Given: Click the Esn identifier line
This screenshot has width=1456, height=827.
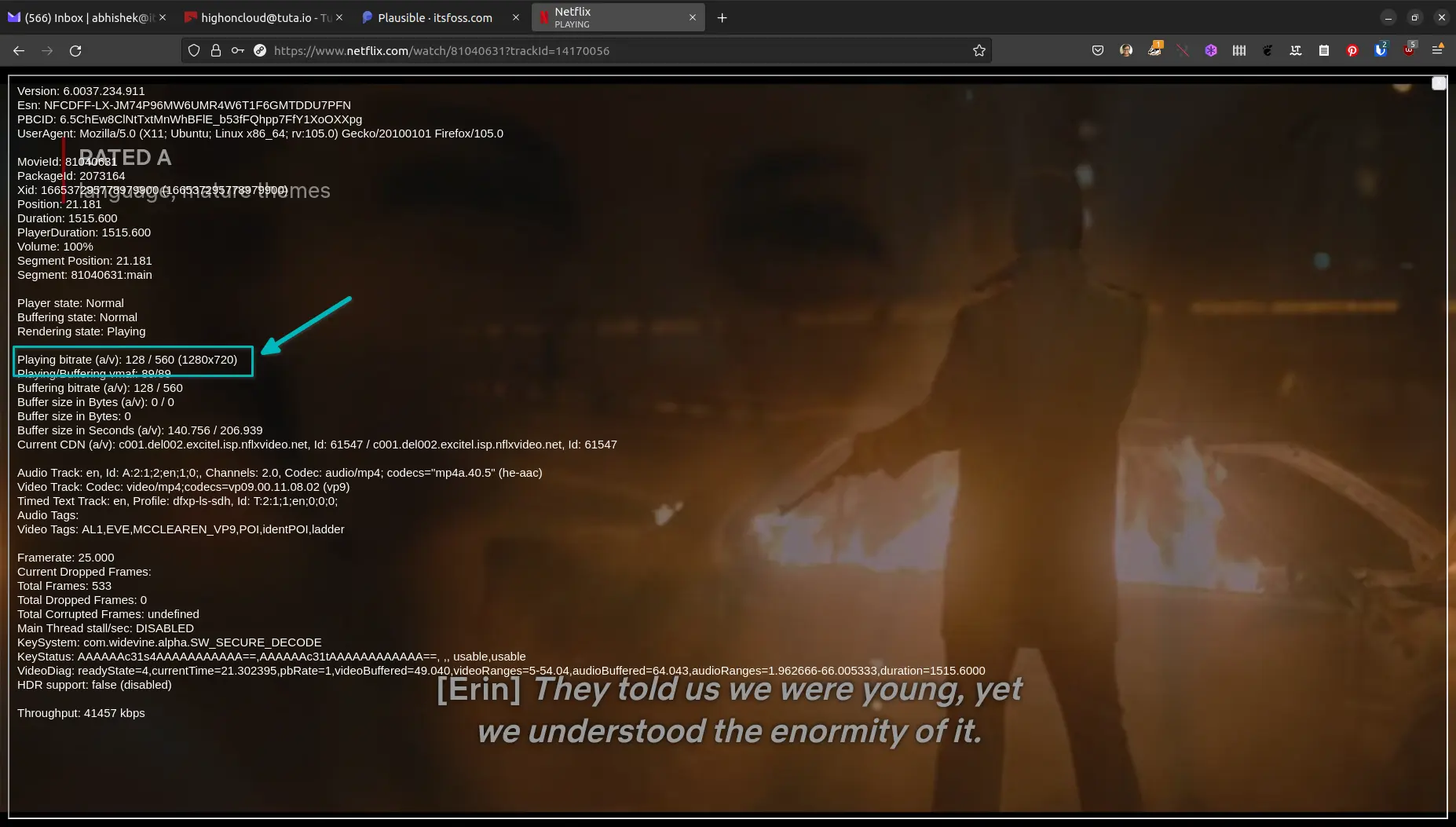Looking at the screenshot, I should tap(184, 105).
